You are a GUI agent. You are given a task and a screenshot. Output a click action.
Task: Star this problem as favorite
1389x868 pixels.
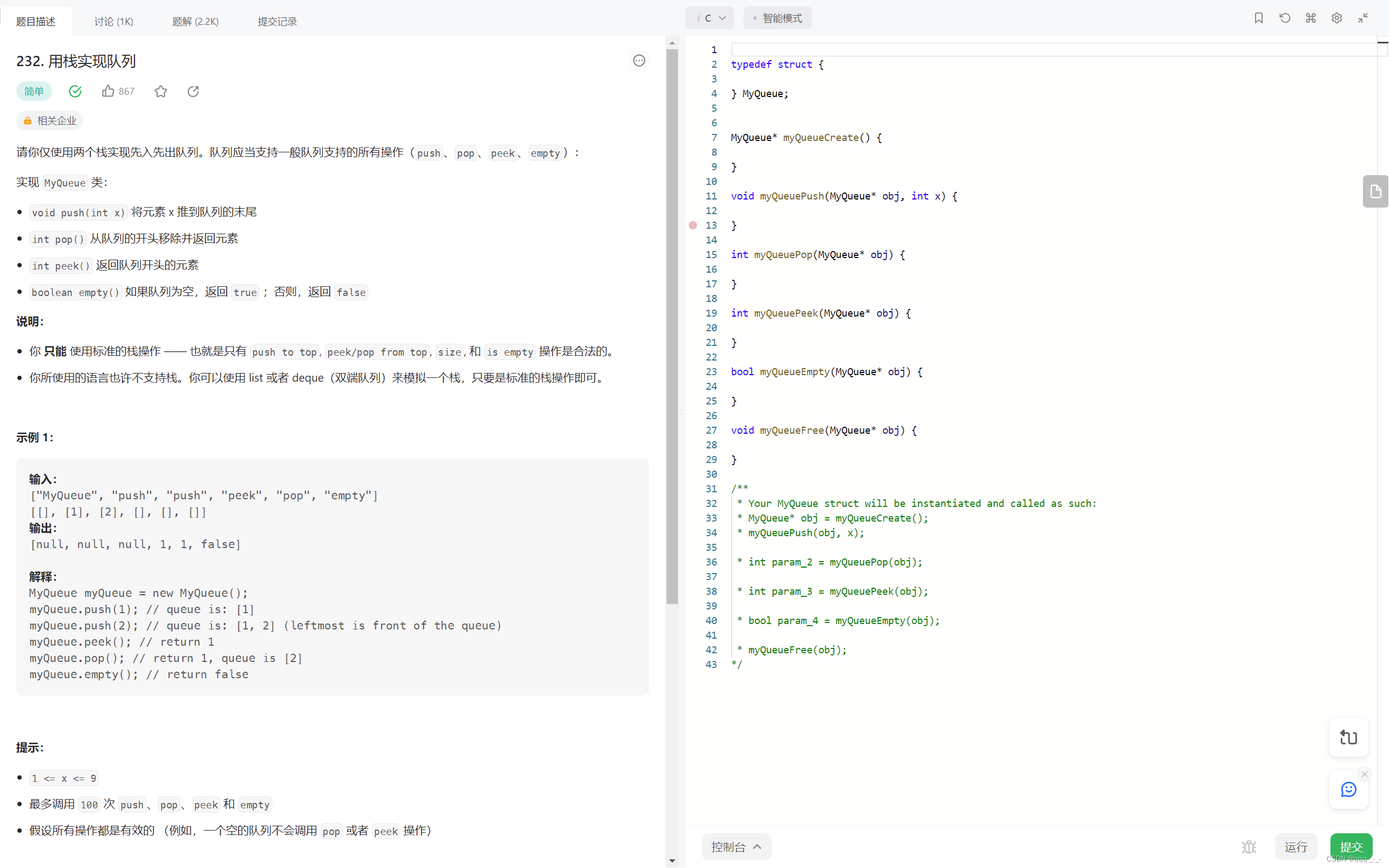[x=161, y=91]
